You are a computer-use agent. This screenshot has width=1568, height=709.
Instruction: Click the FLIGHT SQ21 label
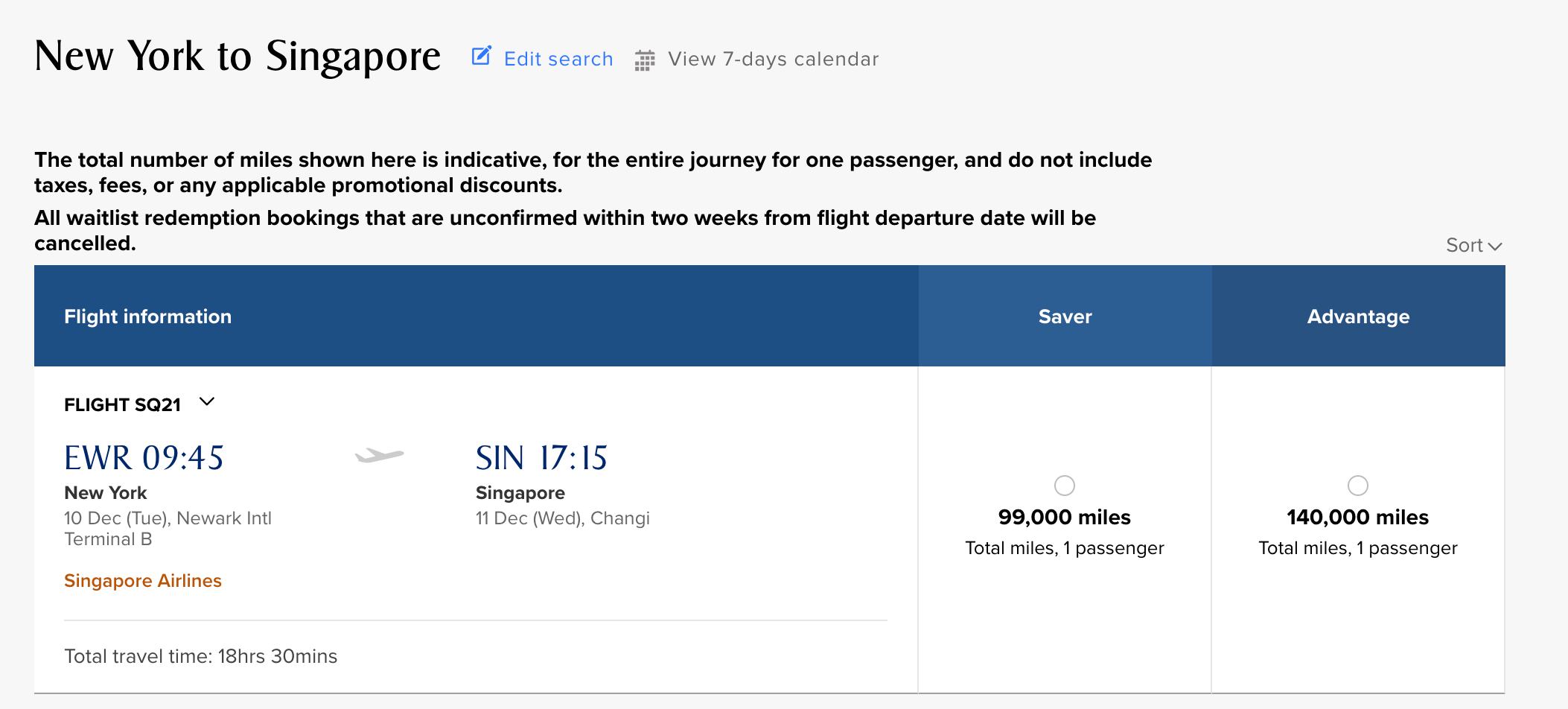tap(122, 405)
